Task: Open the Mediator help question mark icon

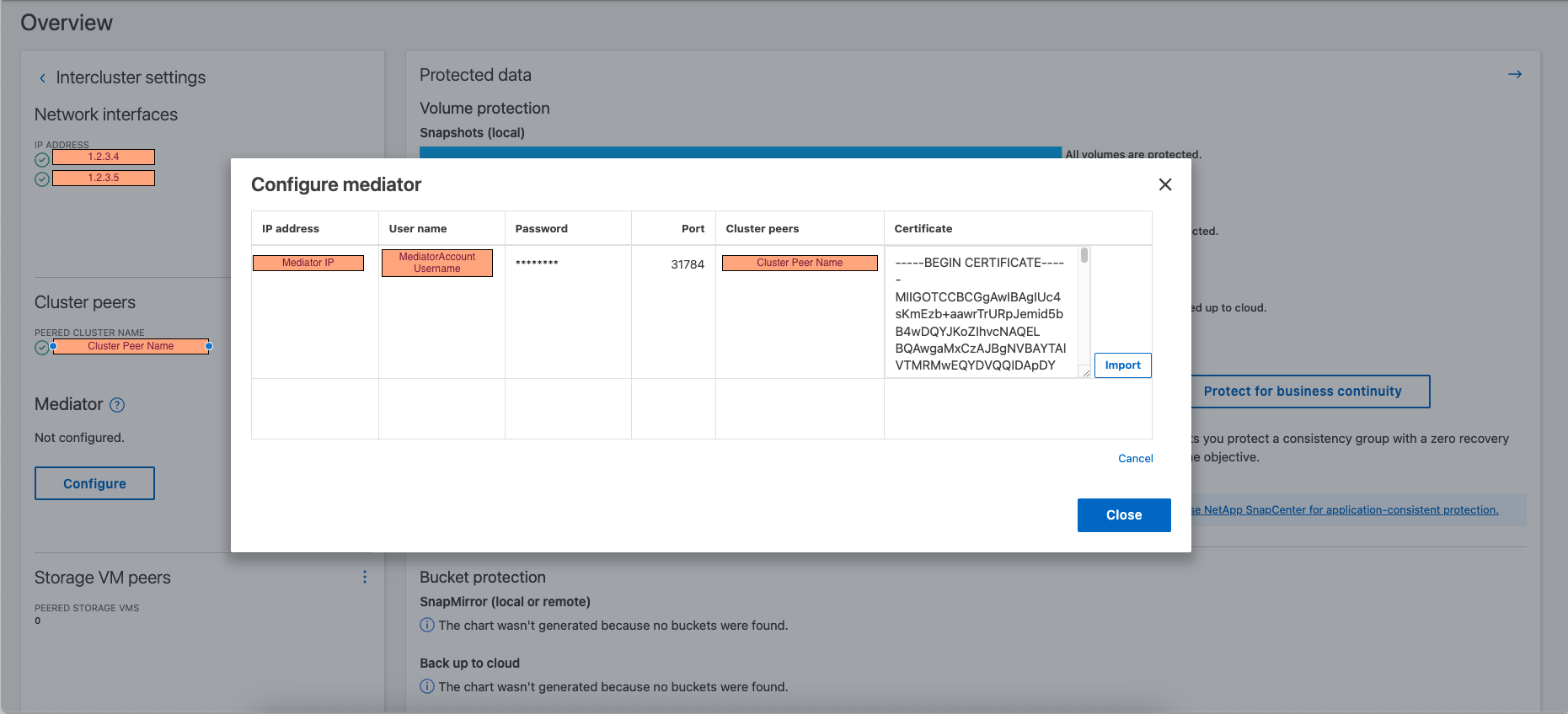Action: (118, 405)
